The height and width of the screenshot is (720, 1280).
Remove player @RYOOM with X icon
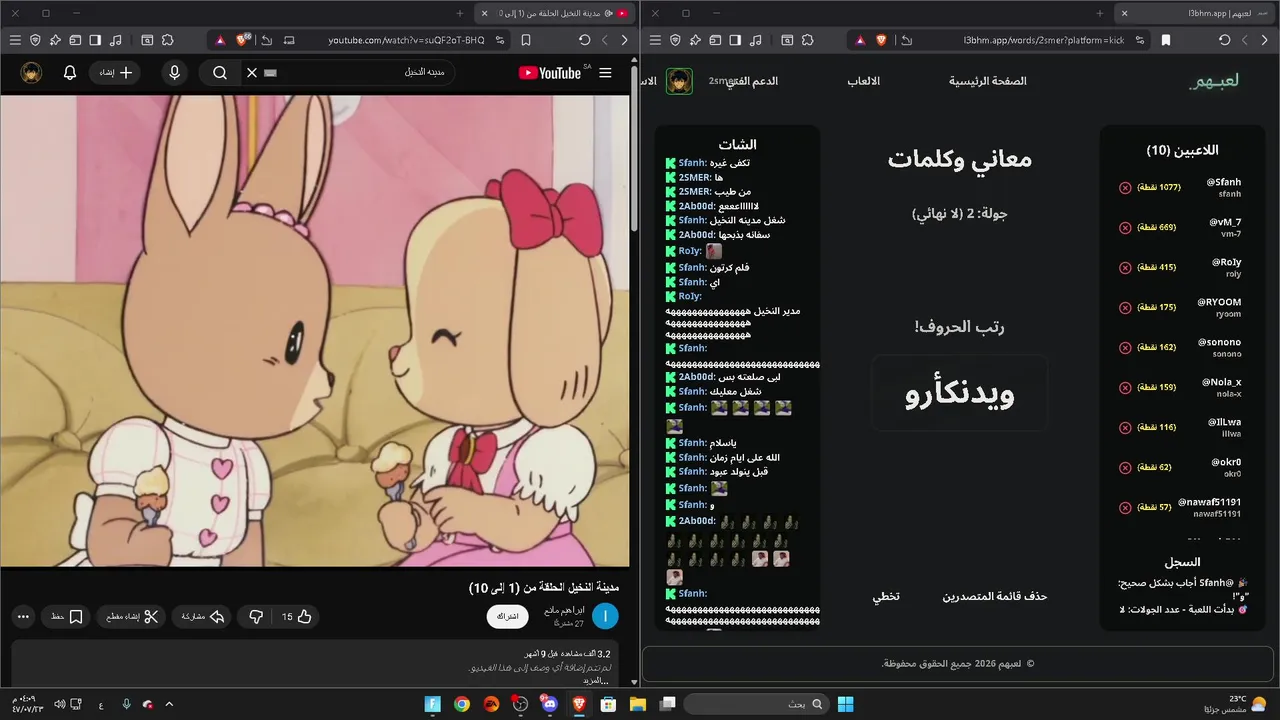pyautogui.click(x=1125, y=307)
